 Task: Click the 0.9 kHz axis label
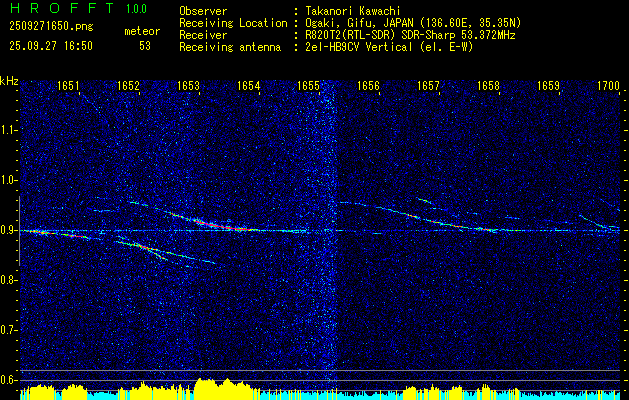coord(8,230)
